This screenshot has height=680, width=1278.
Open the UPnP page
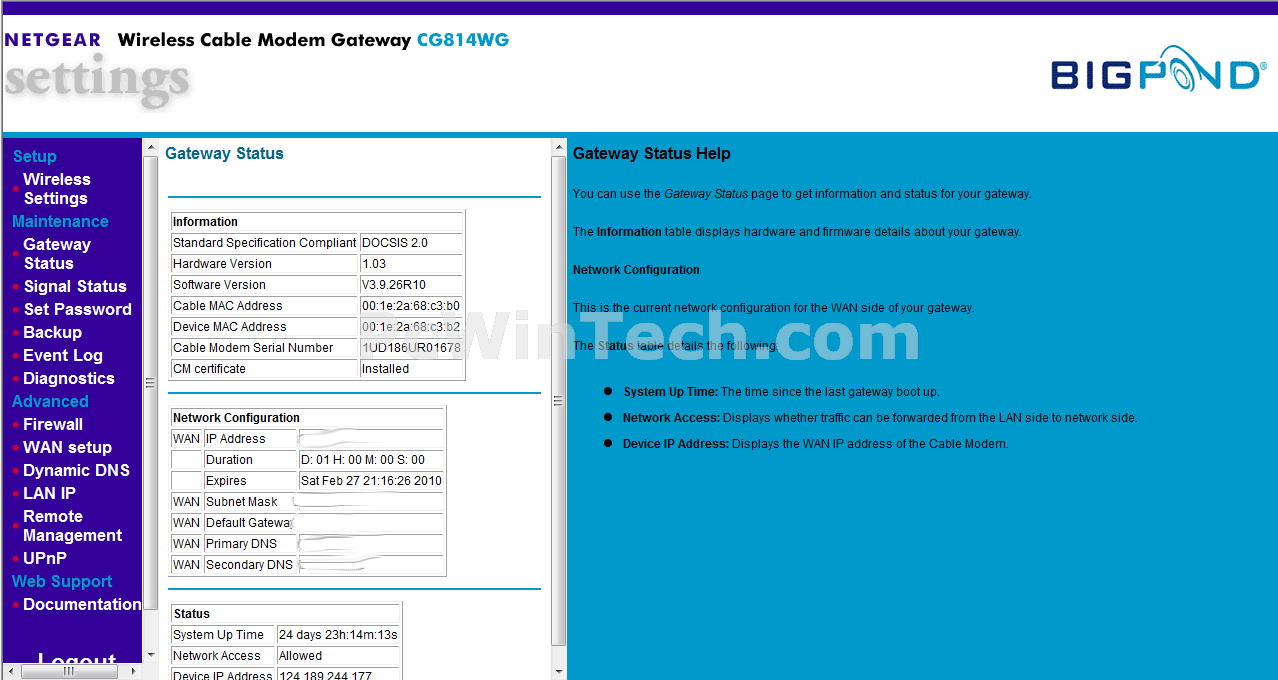[45, 559]
